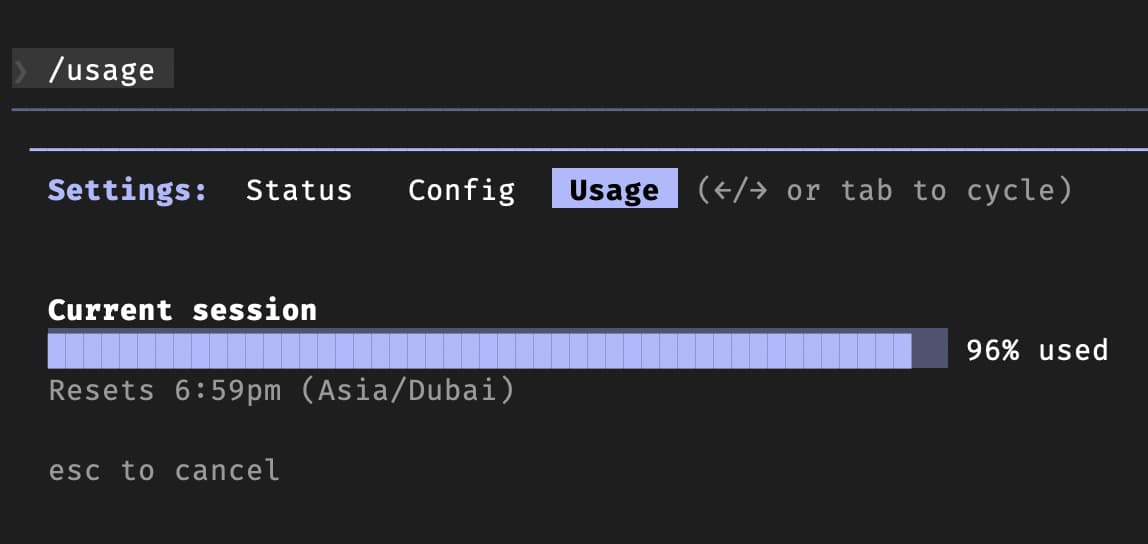
Task: Switch to the Status tab
Action: pos(299,190)
